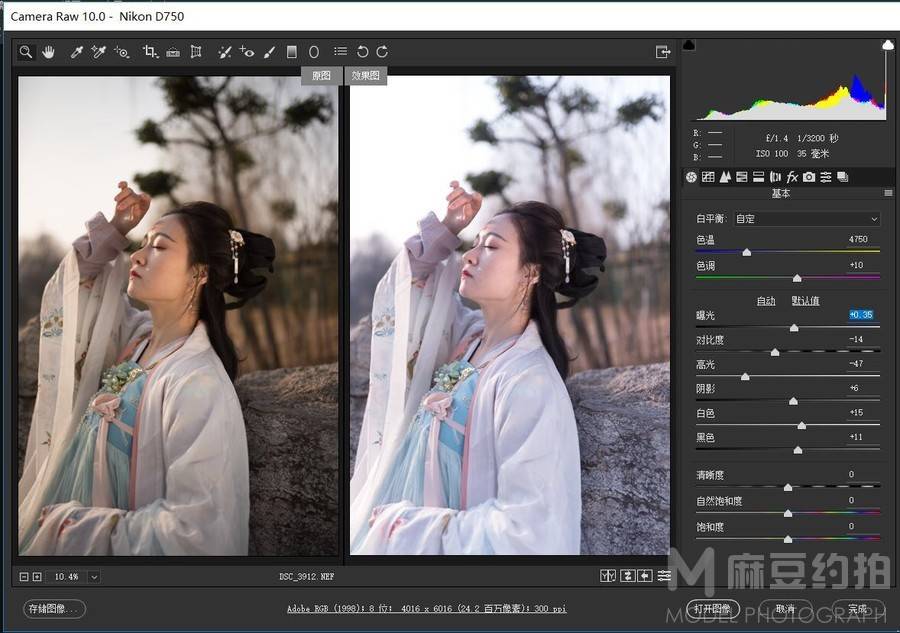Open the Snapshots panel tab

pos(843,177)
